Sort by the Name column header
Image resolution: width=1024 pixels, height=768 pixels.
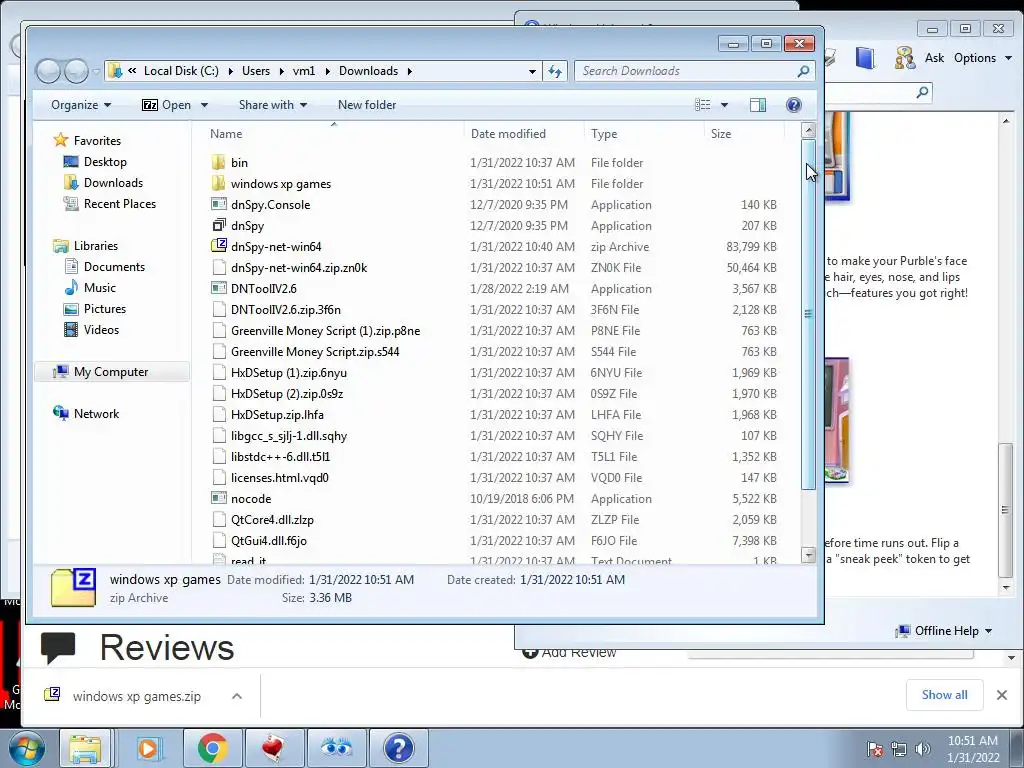(226, 134)
